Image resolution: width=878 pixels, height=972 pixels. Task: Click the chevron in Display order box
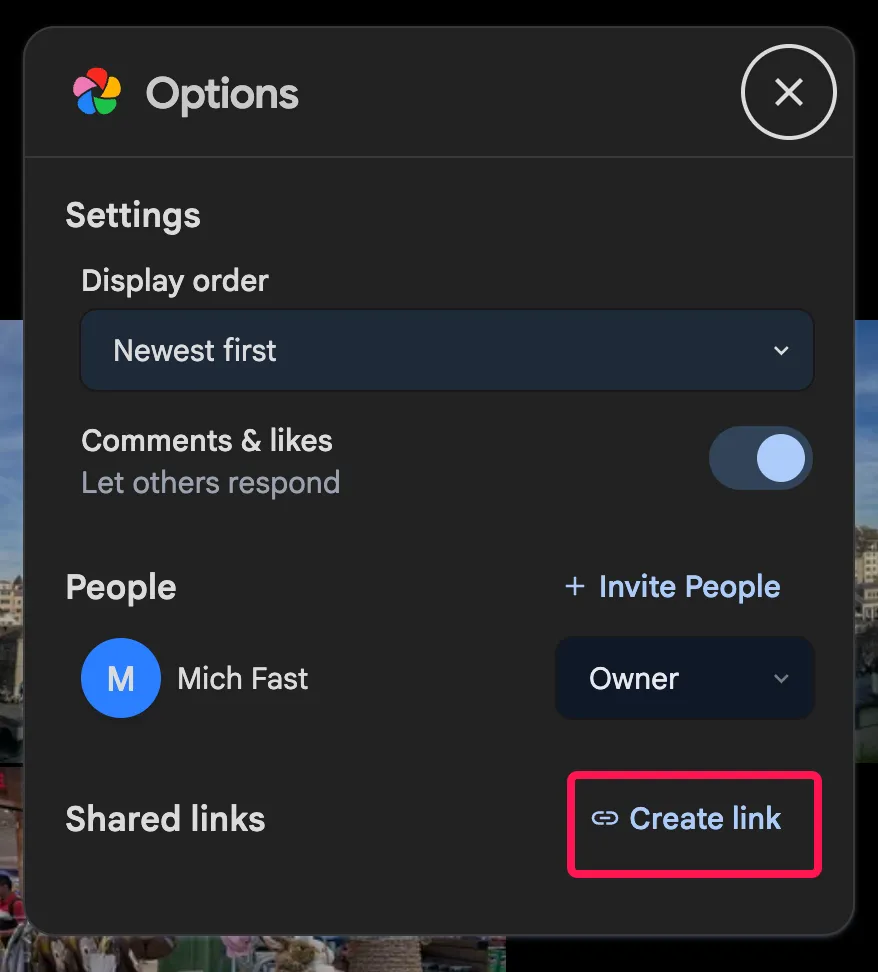point(781,351)
